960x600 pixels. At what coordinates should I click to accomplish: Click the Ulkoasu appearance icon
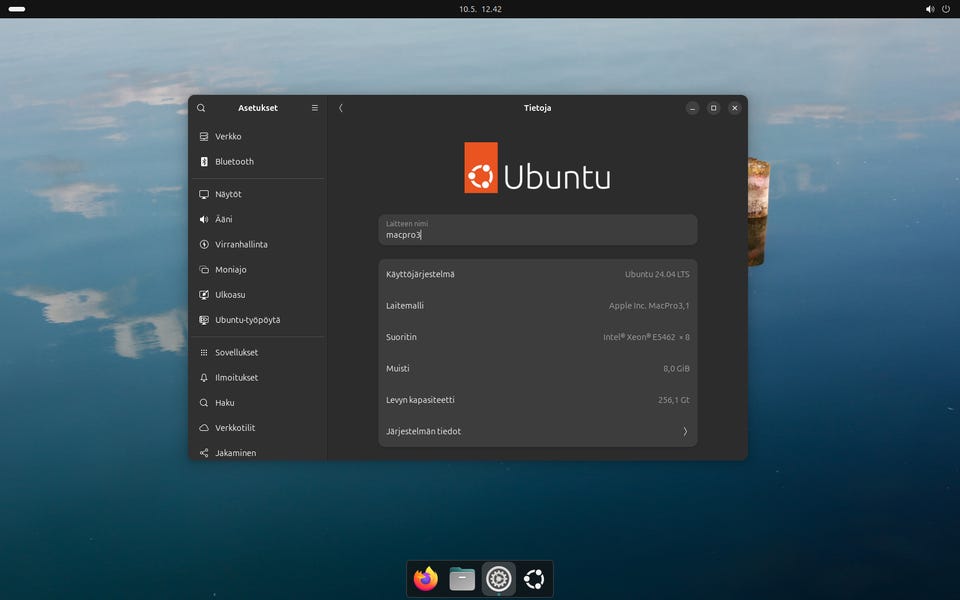coord(204,294)
